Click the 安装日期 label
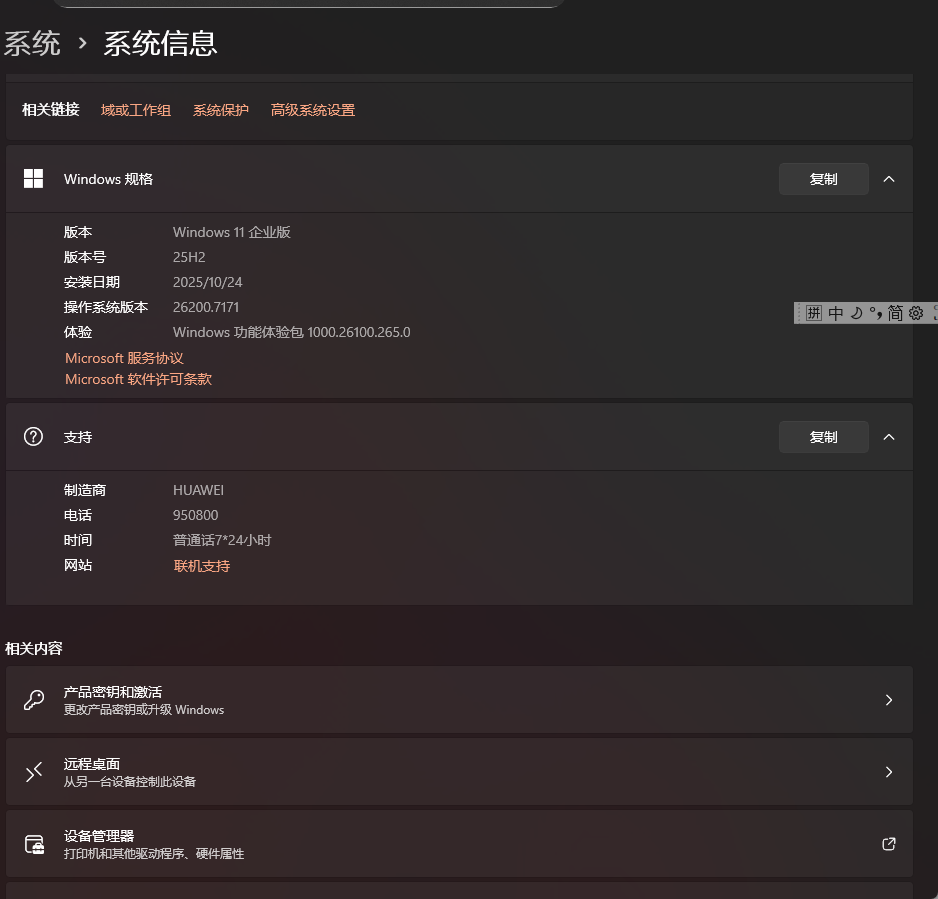This screenshot has height=899, width=938. [x=92, y=282]
